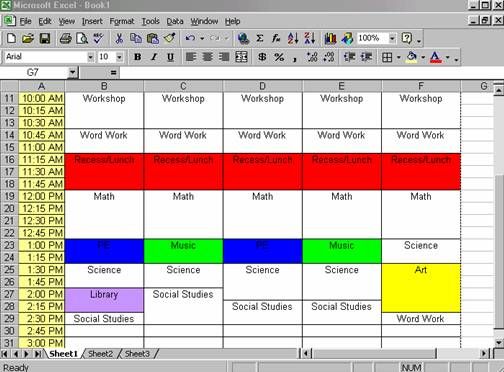Open the Office Assistant help icon
Image resolution: width=504 pixels, height=372 pixels.
click(407, 38)
